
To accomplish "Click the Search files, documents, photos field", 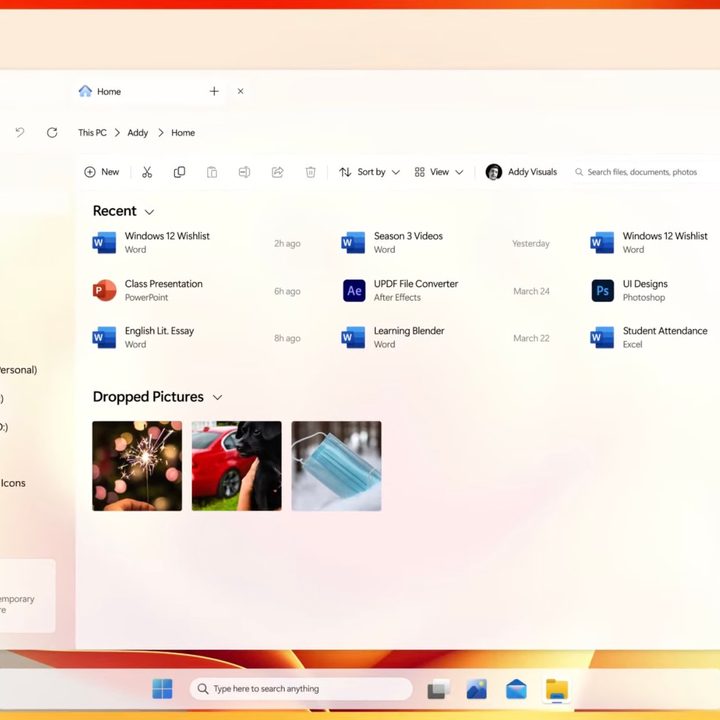I will click(x=641, y=172).
